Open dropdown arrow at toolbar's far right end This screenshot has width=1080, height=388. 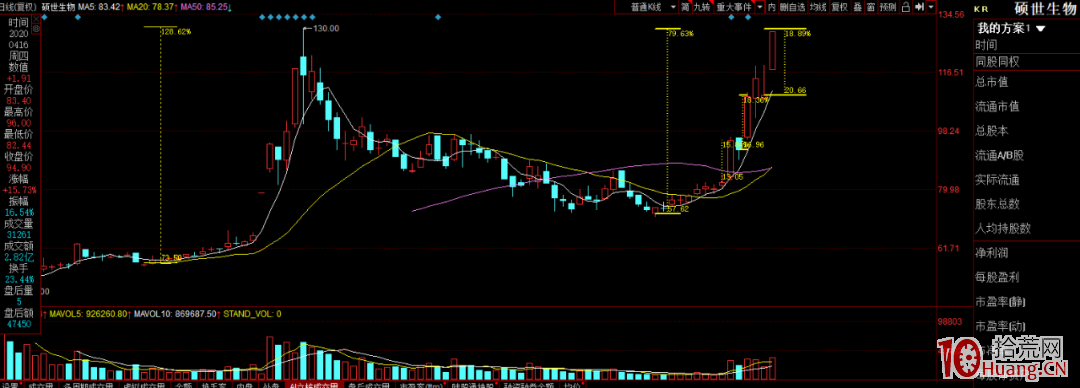[x=931, y=7]
